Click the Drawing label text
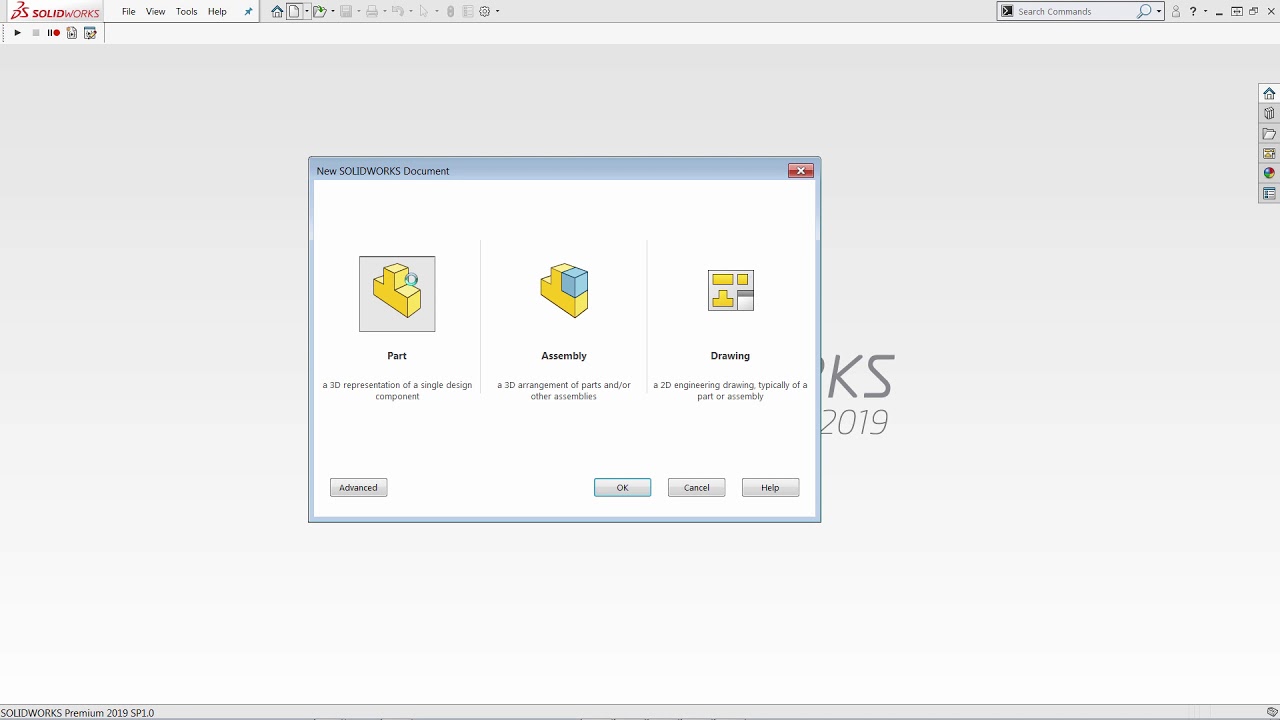This screenshot has height=720, width=1280. 730,356
